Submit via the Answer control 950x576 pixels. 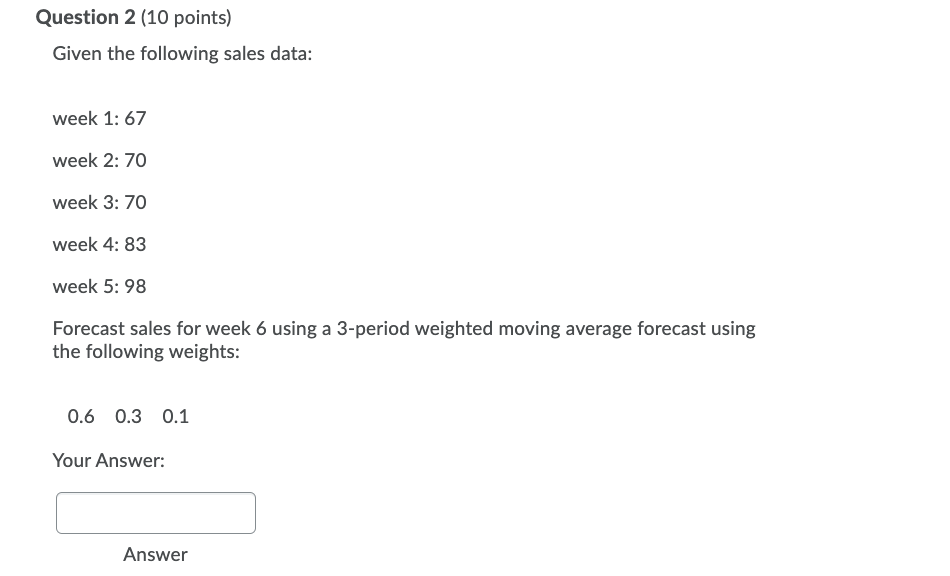155,554
